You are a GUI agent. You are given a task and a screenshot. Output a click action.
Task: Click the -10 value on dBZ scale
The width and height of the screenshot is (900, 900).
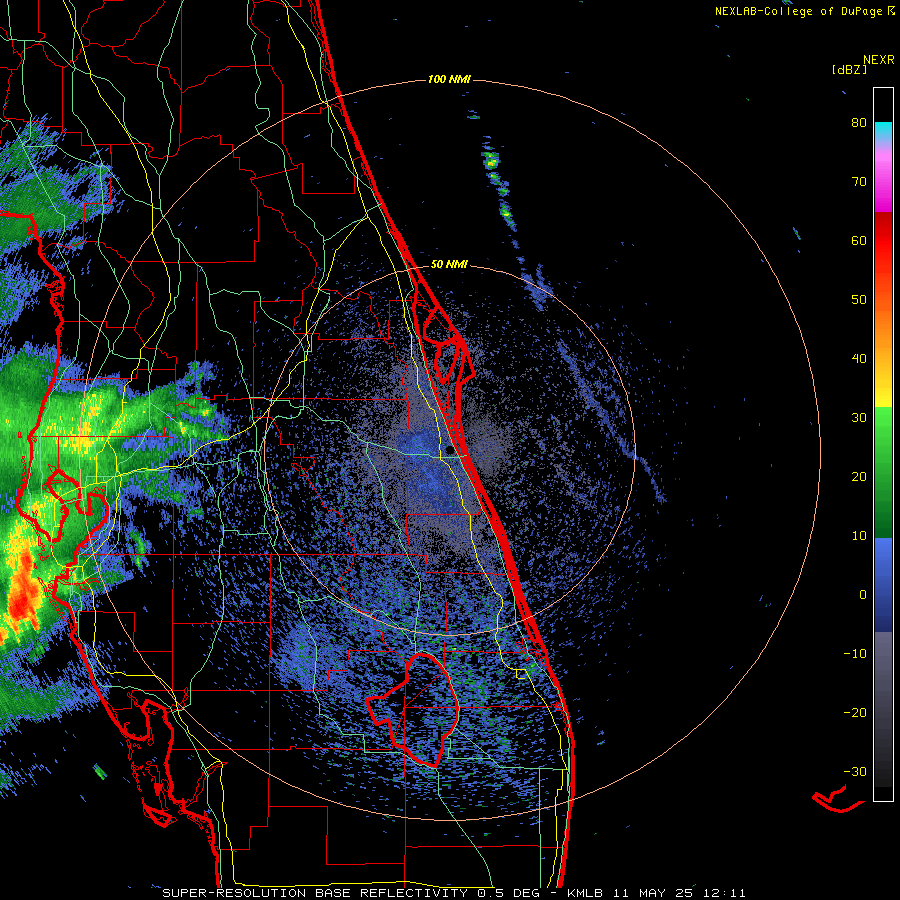pos(855,653)
